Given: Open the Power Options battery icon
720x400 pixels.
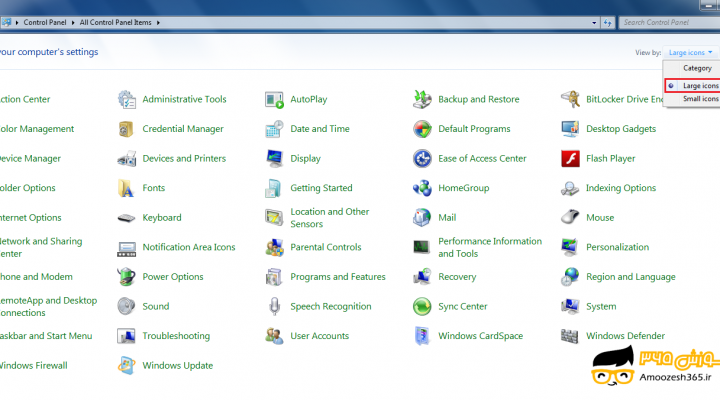Looking at the screenshot, I should coord(126,277).
